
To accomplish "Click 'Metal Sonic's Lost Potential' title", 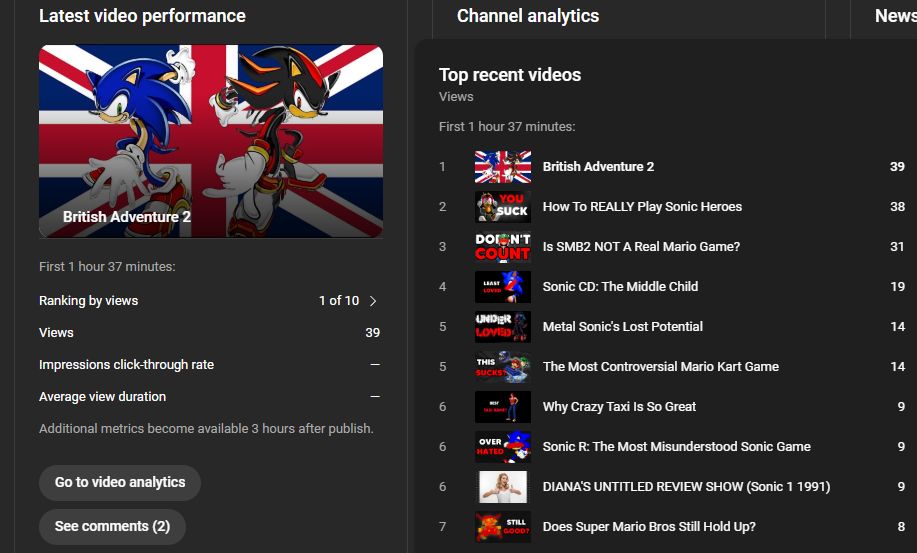I will 623,327.
